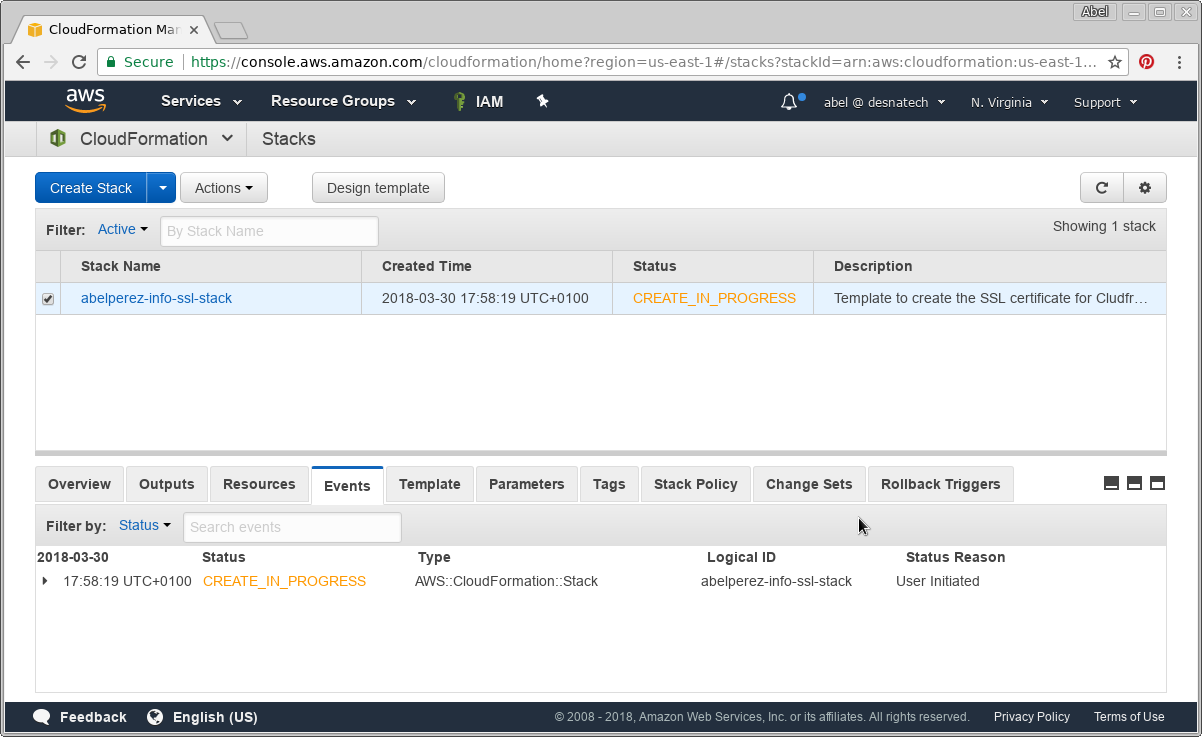Viewport: 1202px width, 737px height.
Task: Open the abel @ desnatech account menu
Action: (x=885, y=102)
